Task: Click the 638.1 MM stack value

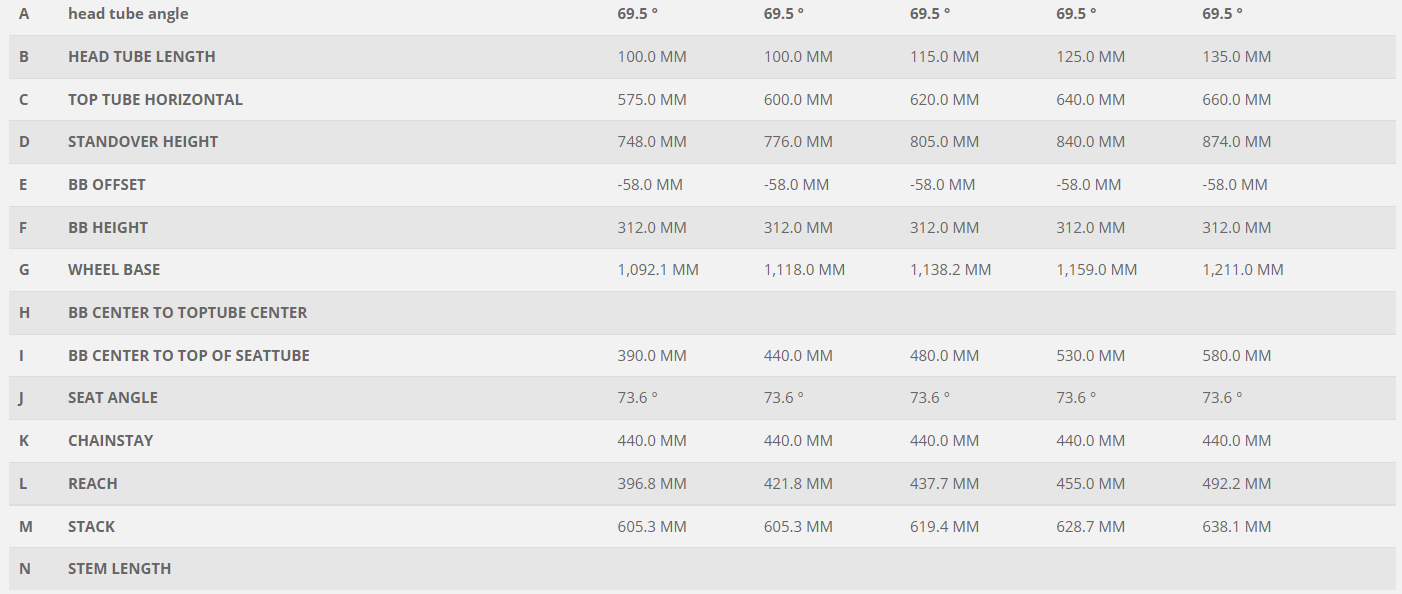Action: click(1237, 527)
